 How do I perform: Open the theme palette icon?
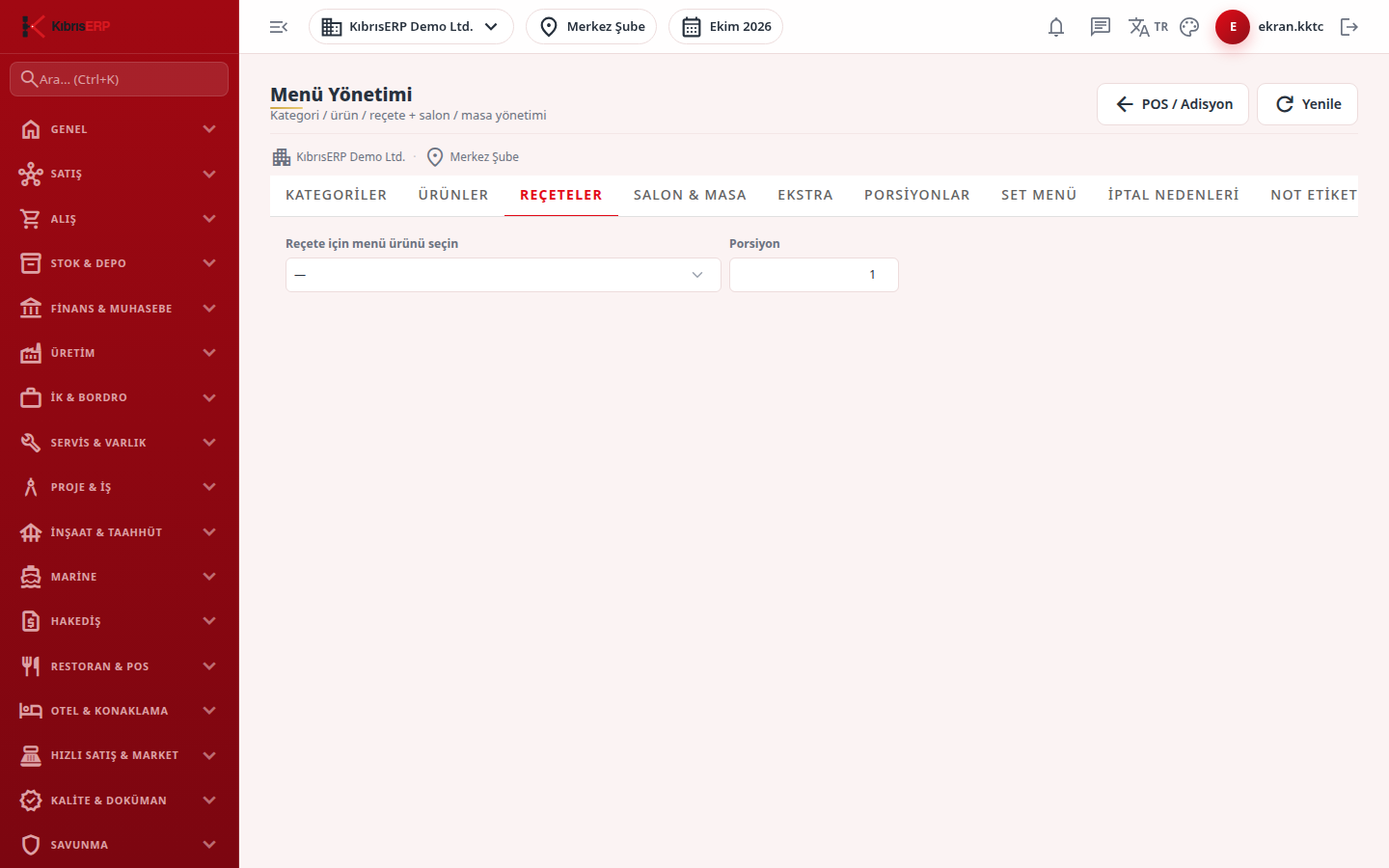[1189, 27]
